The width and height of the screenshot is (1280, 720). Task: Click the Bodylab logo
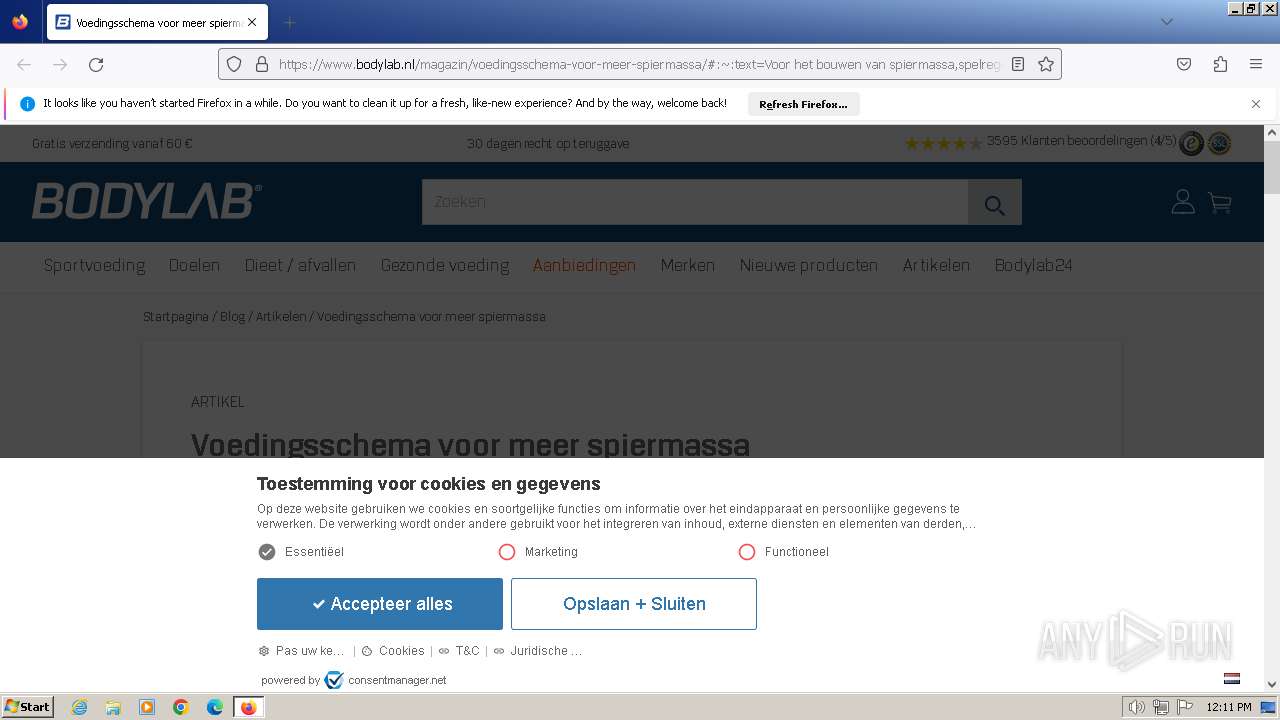pos(147,201)
